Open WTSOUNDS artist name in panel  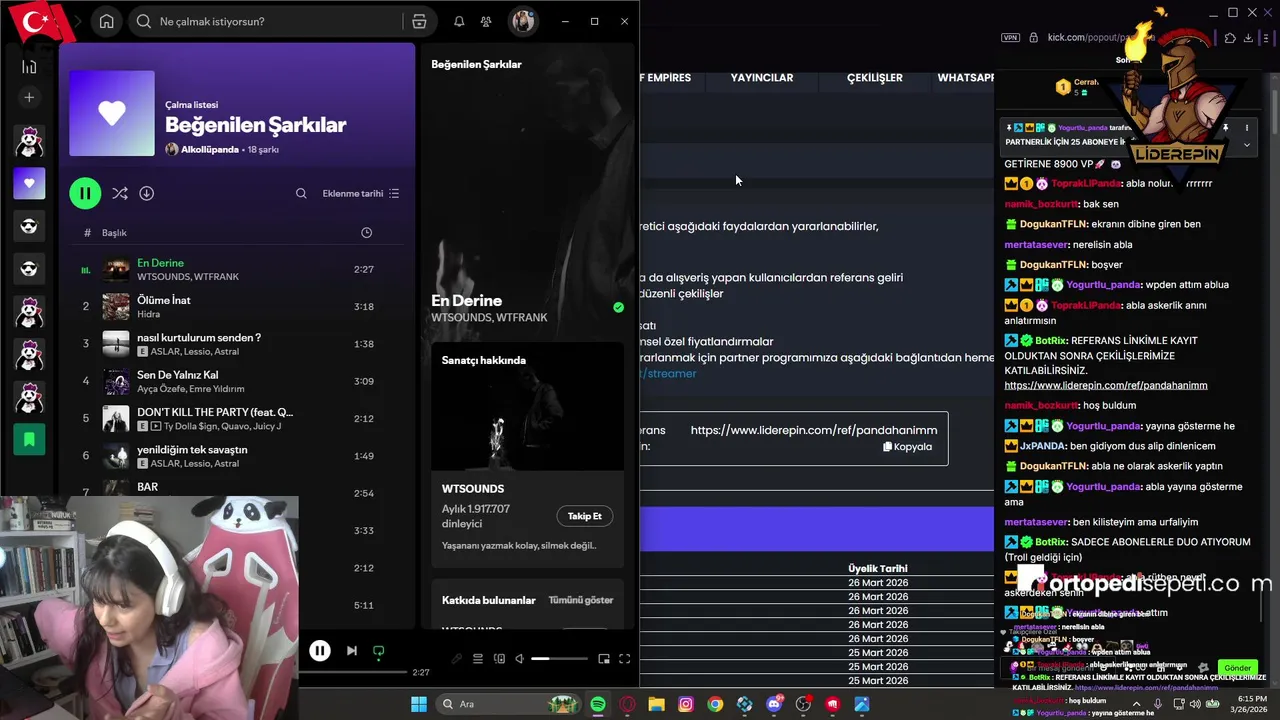473,489
